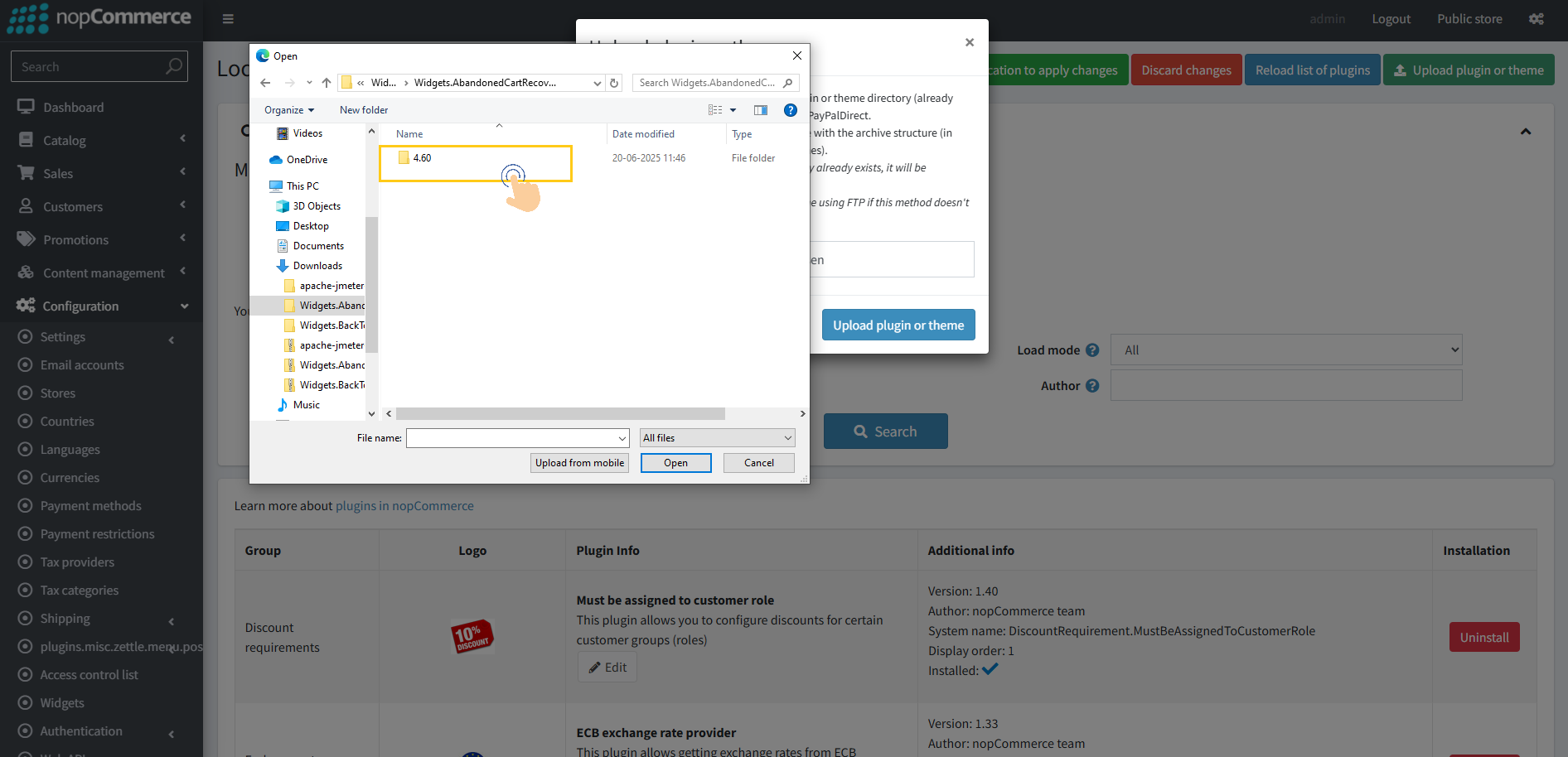The image size is (1568, 757).
Task: Open 3D Objects folder
Action: click(317, 206)
